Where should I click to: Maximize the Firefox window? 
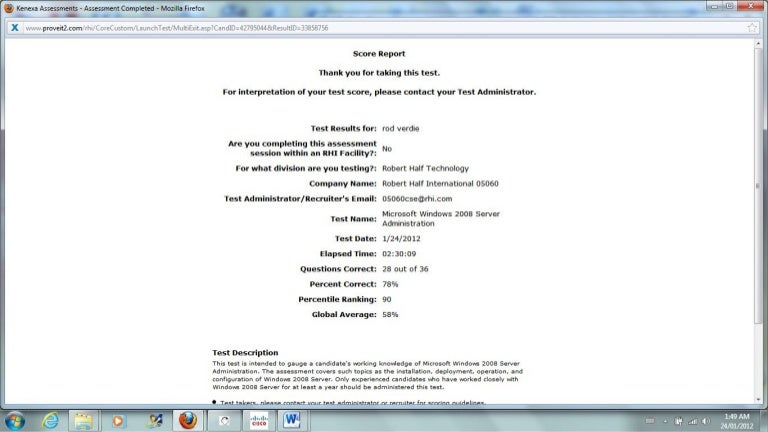pos(729,6)
